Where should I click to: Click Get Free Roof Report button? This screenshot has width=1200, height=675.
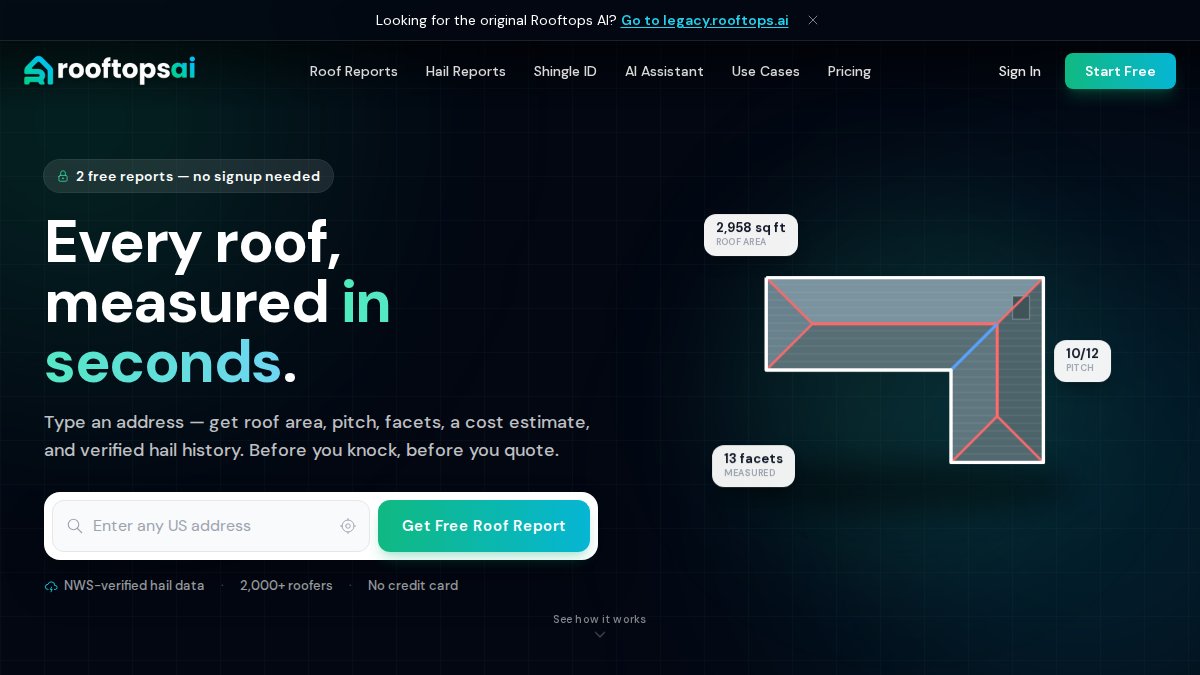coord(484,526)
